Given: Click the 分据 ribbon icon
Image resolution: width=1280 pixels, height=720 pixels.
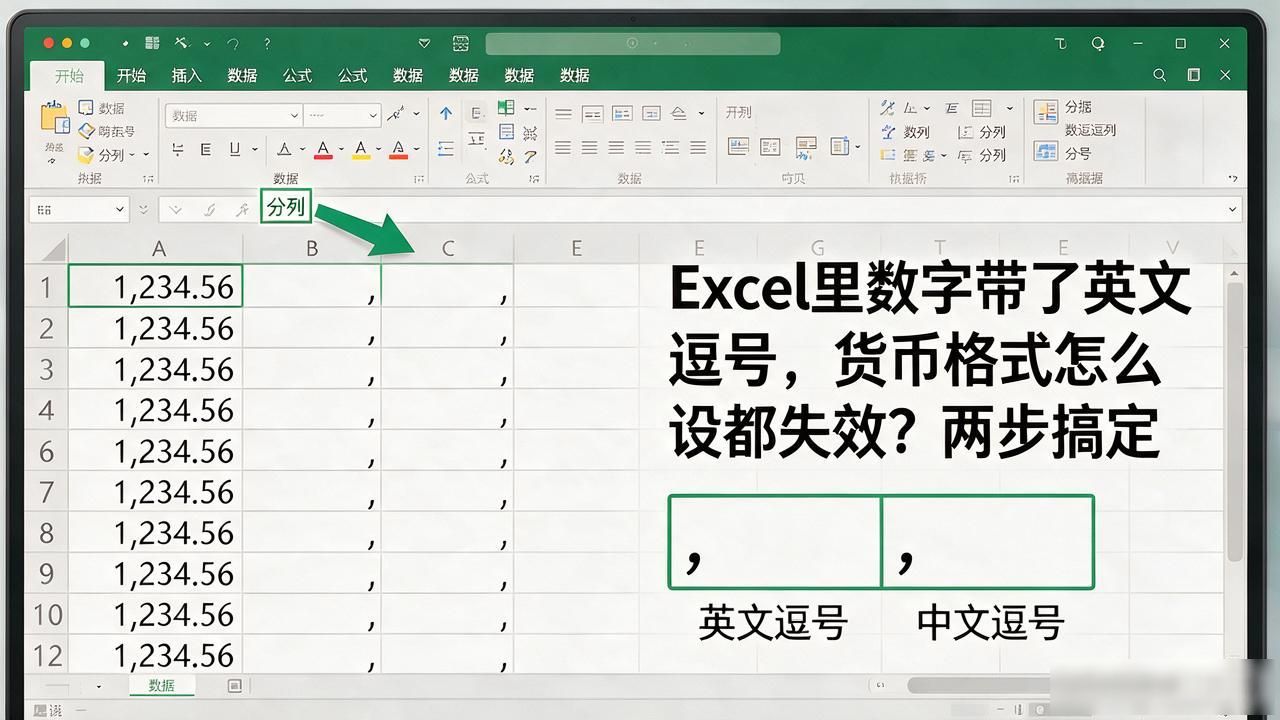Looking at the screenshot, I should pyautogui.click(x=1046, y=110).
